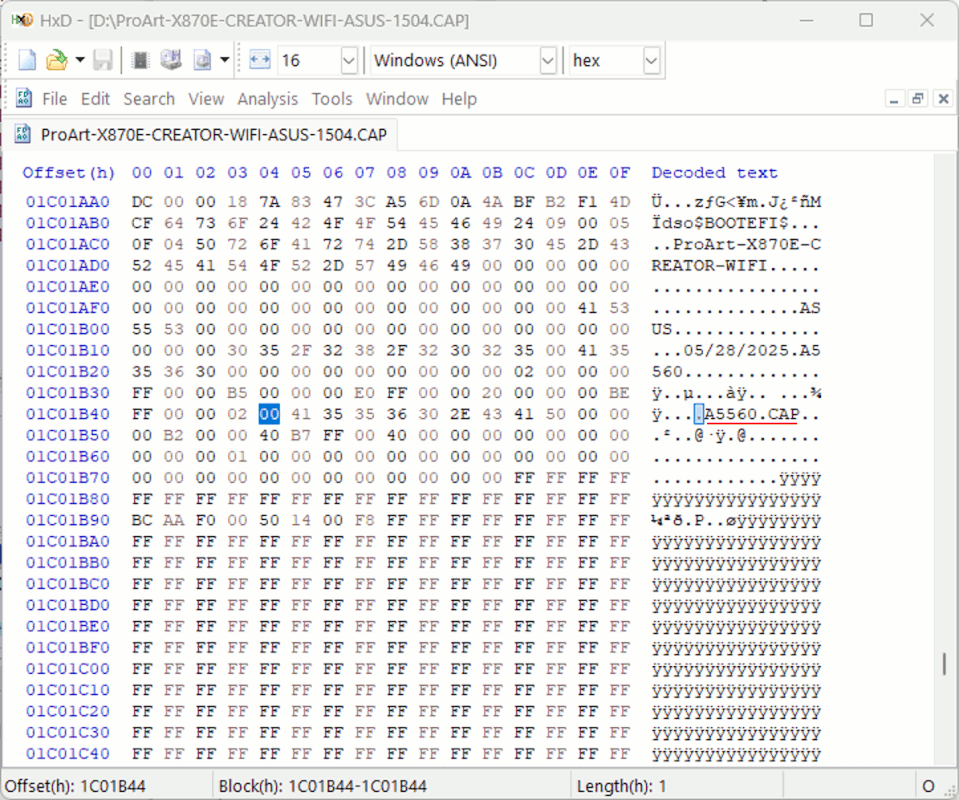Click column header 0F
This screenshot has width=959, height=800.
tap(620, 172)
